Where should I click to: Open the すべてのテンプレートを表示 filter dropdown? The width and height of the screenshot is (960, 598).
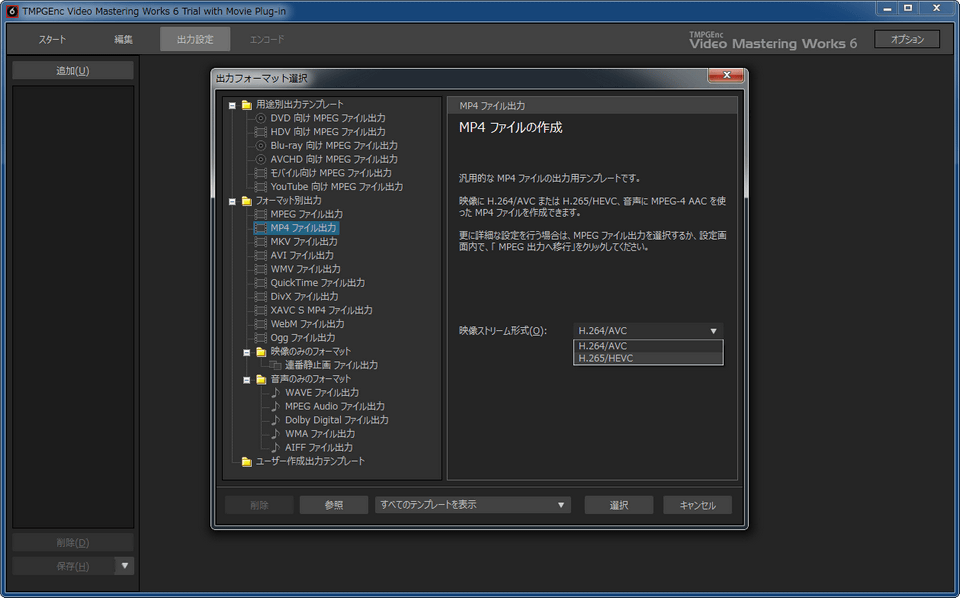tap(473, 505)
